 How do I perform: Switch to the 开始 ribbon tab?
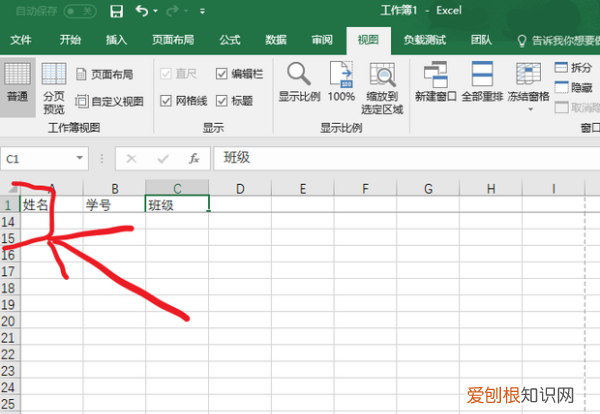click(x=70, y=40)
